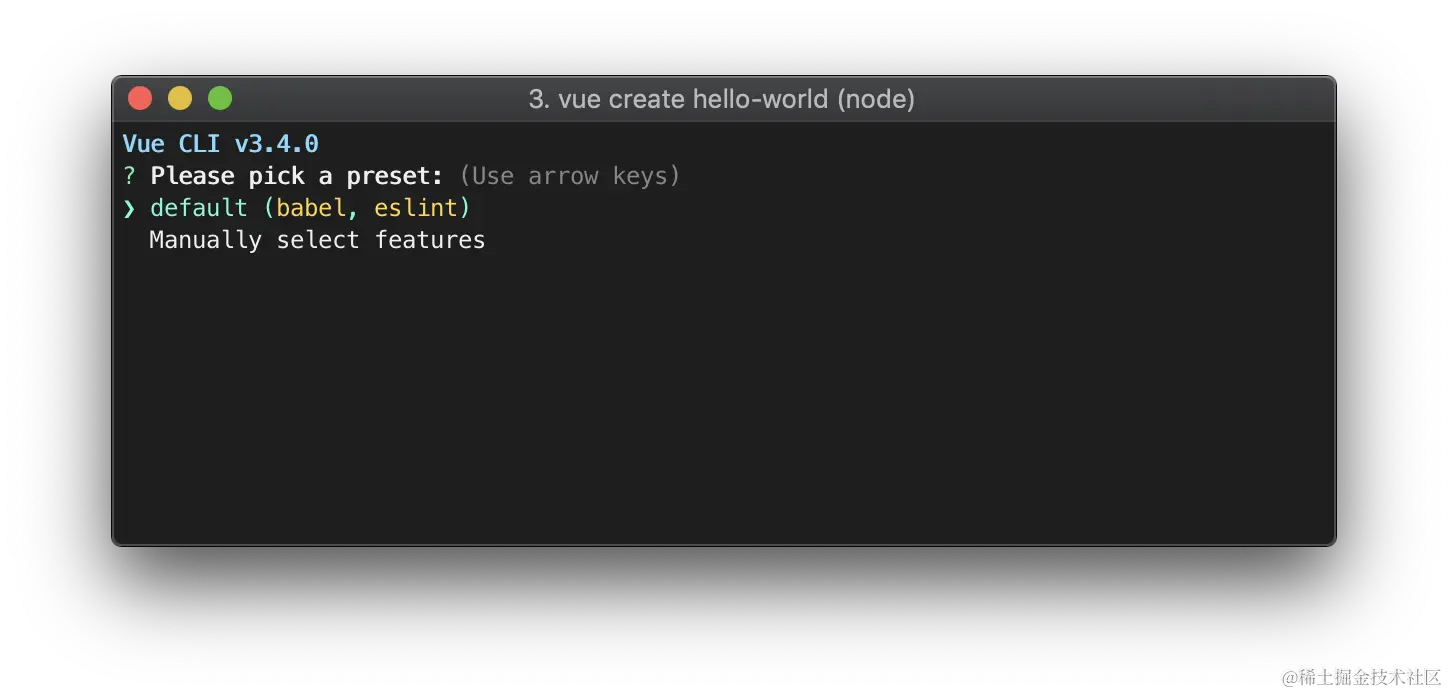Click the red close window button
1448x694 pixels.
tap(140, 98)
